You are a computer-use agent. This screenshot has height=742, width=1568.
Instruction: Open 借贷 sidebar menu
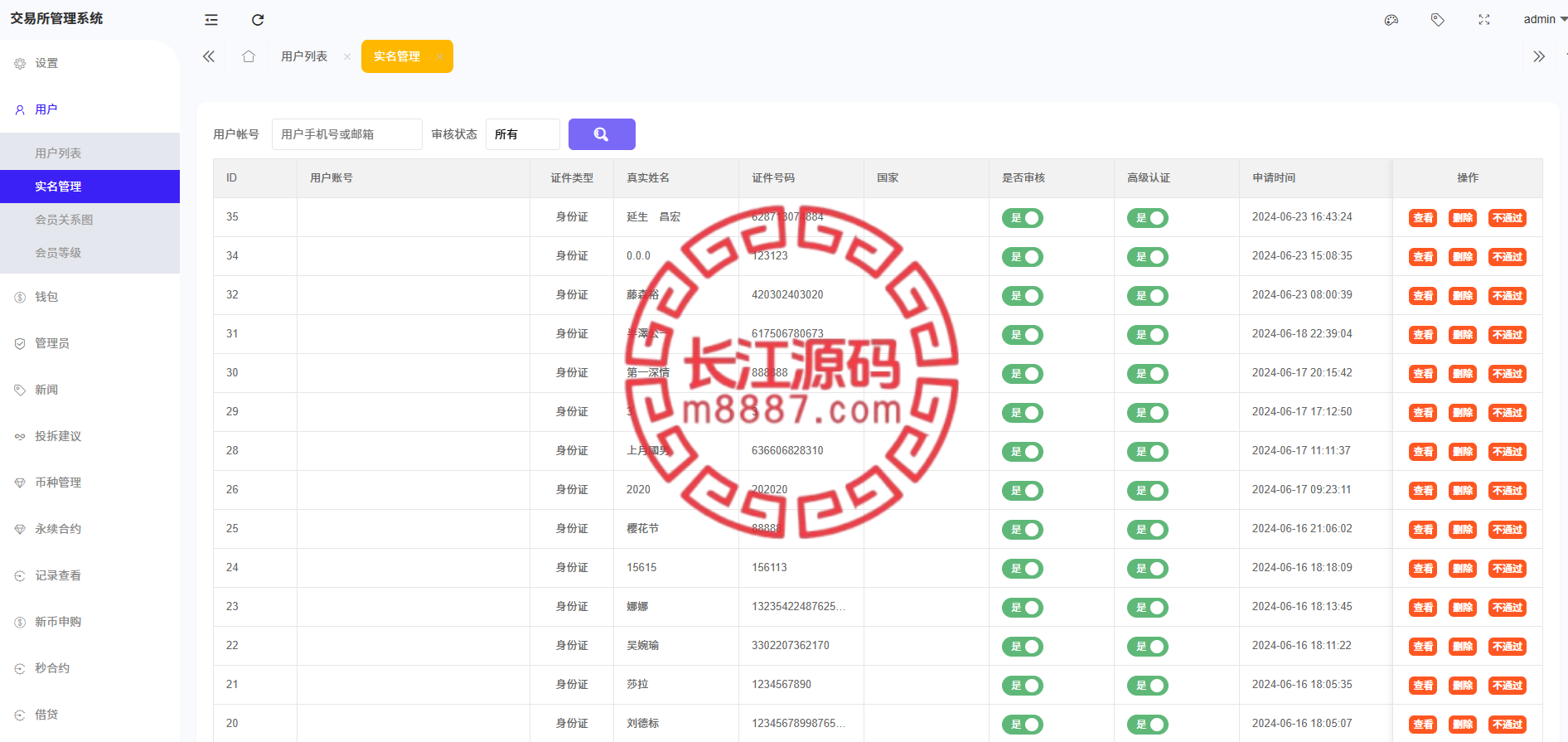pos(90,715)
